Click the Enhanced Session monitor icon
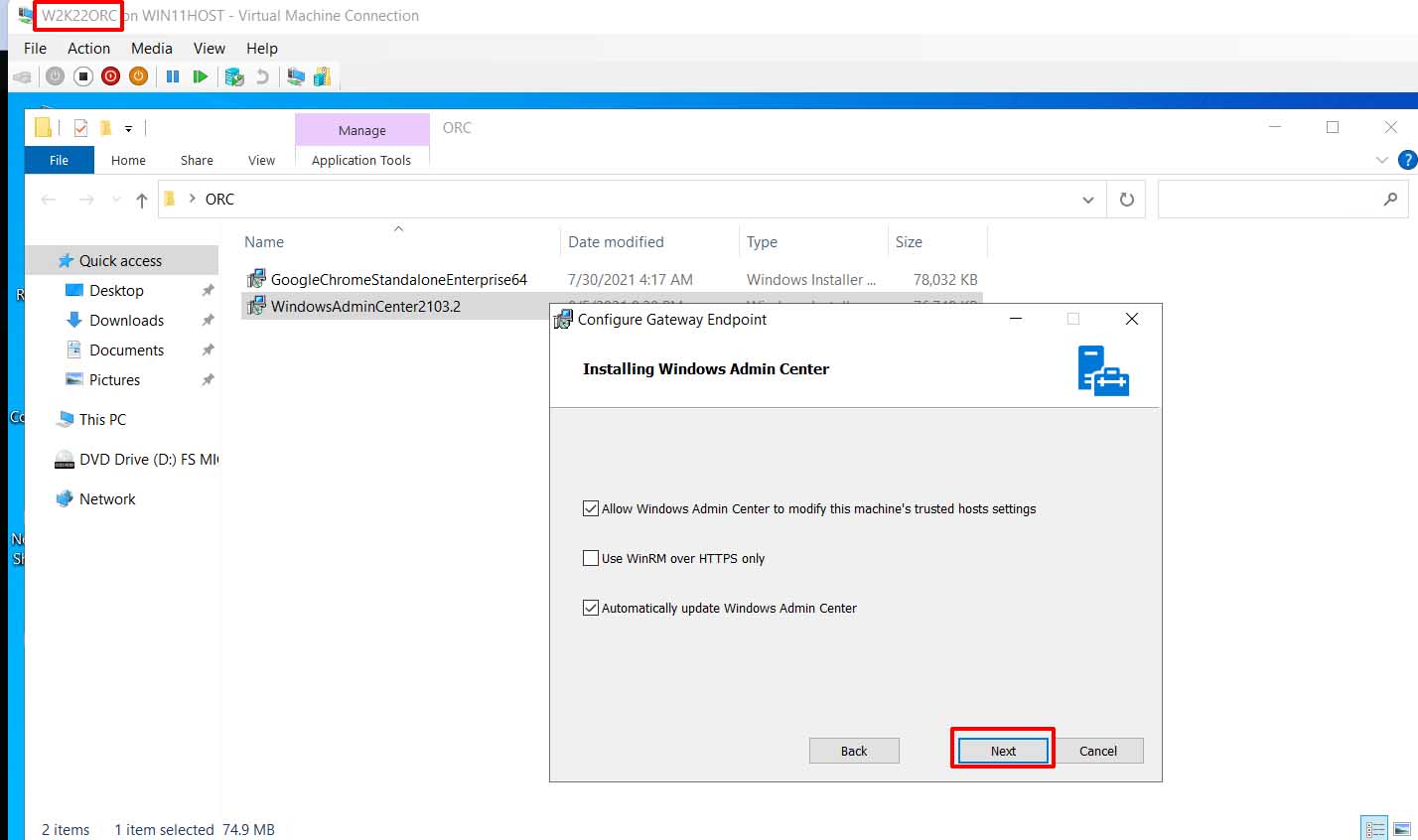1418x840 pixels. 295,76
